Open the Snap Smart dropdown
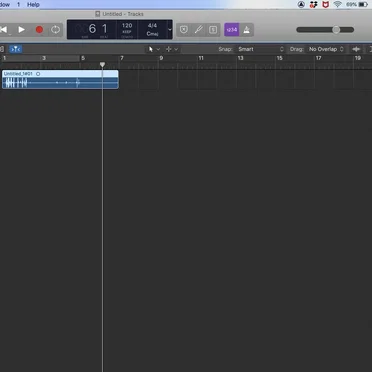The height and width of the screenshot is (372, 372). pos(260,49)
